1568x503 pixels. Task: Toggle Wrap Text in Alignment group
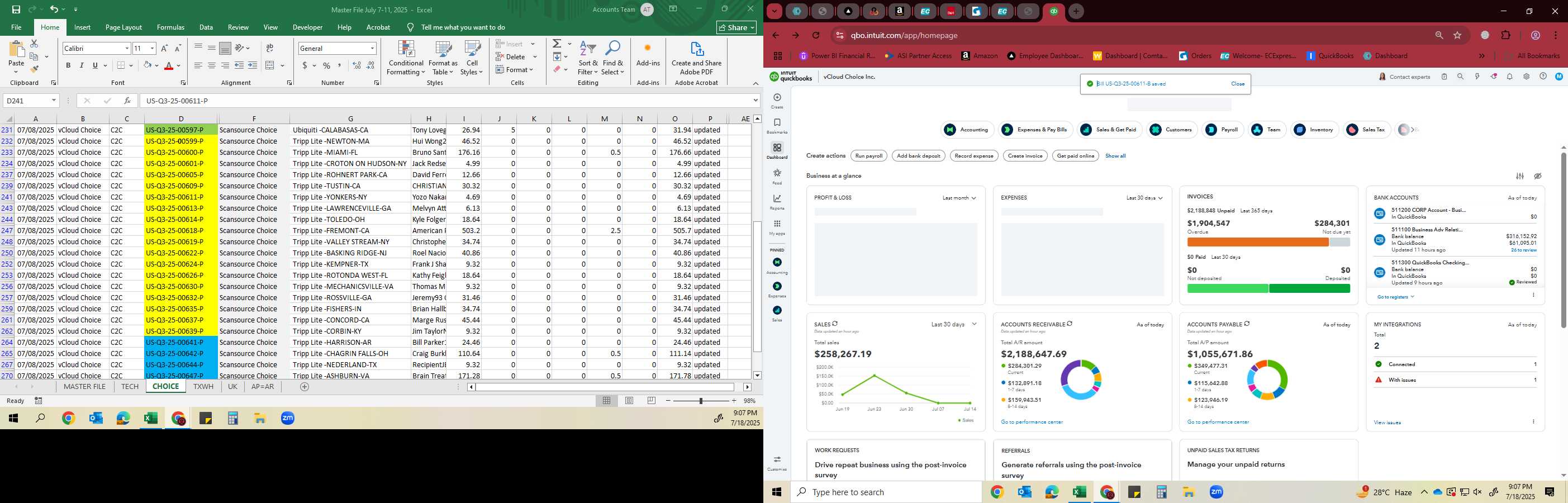tap(270, 48)
